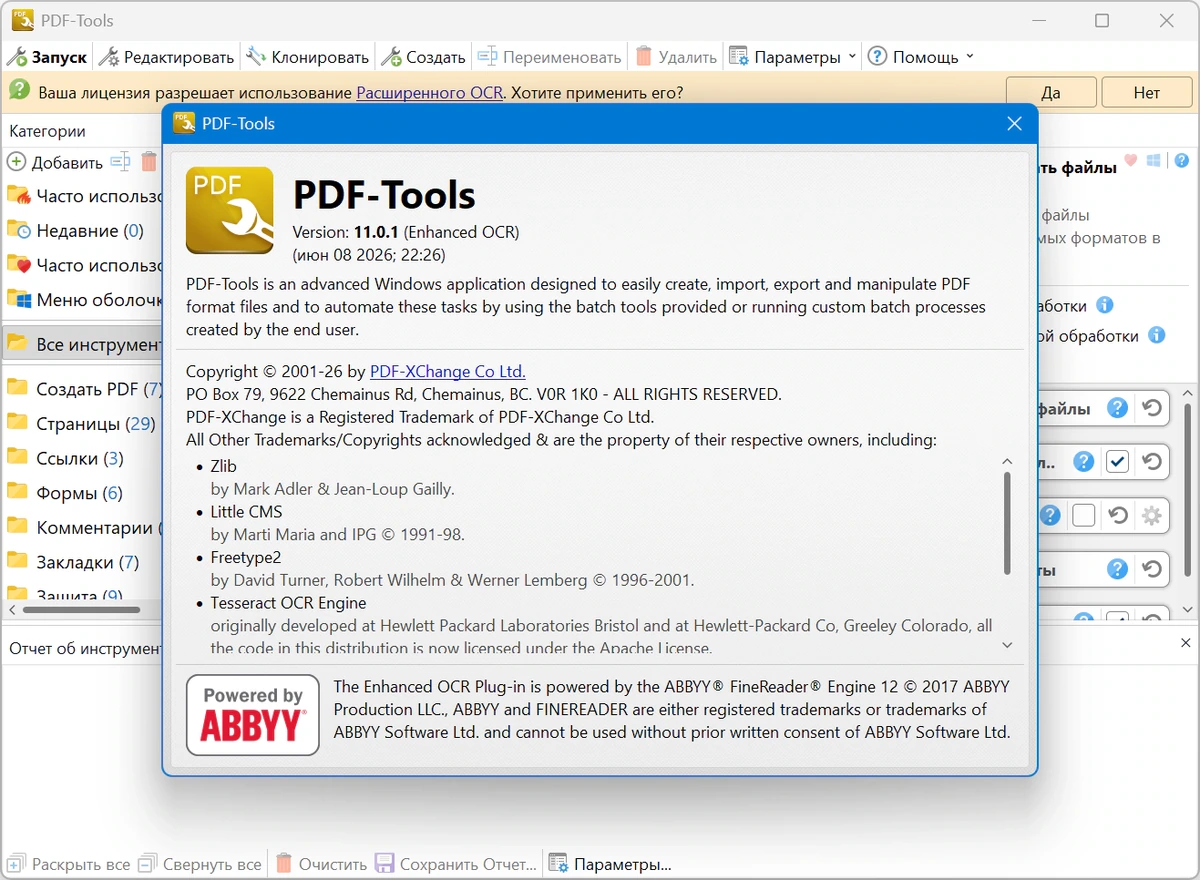Reset the step row with the checked checkbox
Image resolution: width=1200 pixels, height=880 pixels.
click(1152, 462)
